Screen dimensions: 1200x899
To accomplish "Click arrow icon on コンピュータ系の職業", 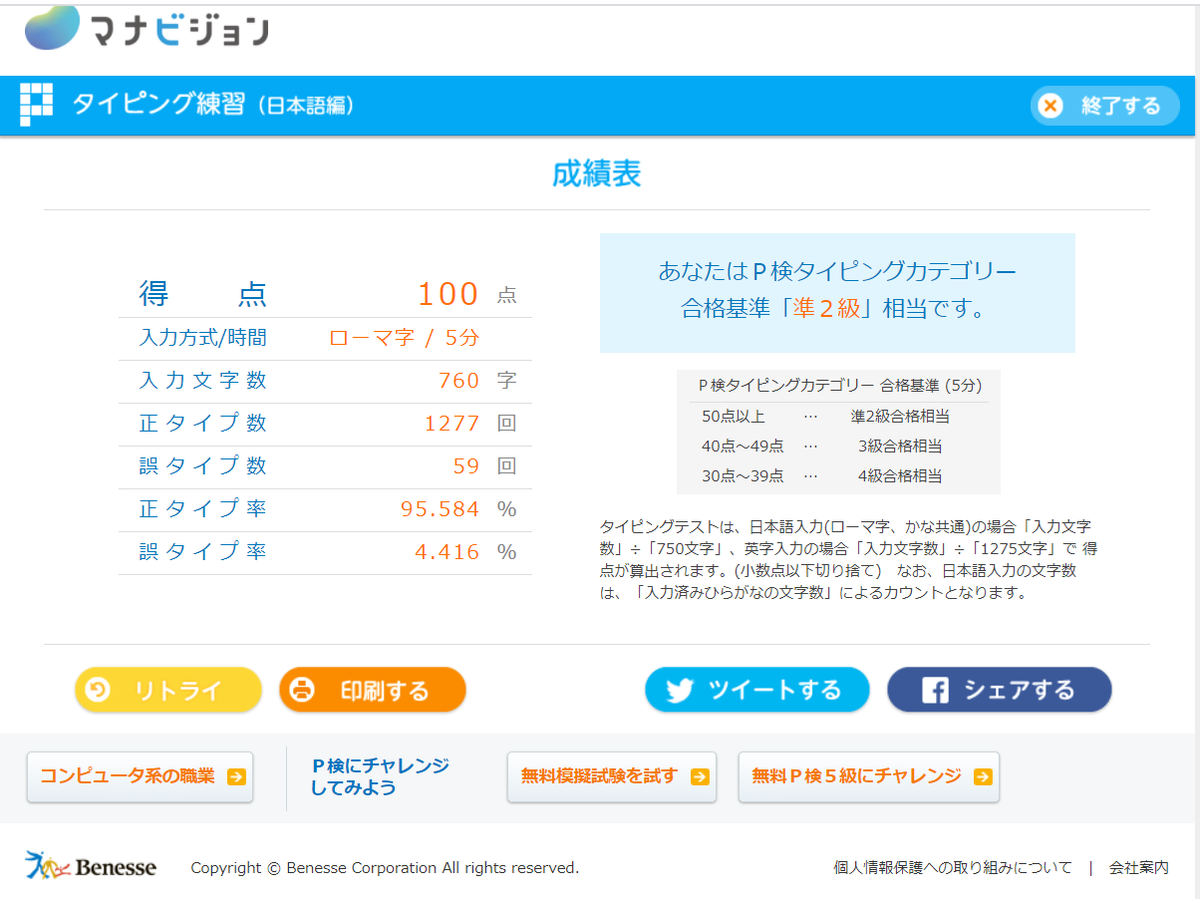I will coord(236,777).
